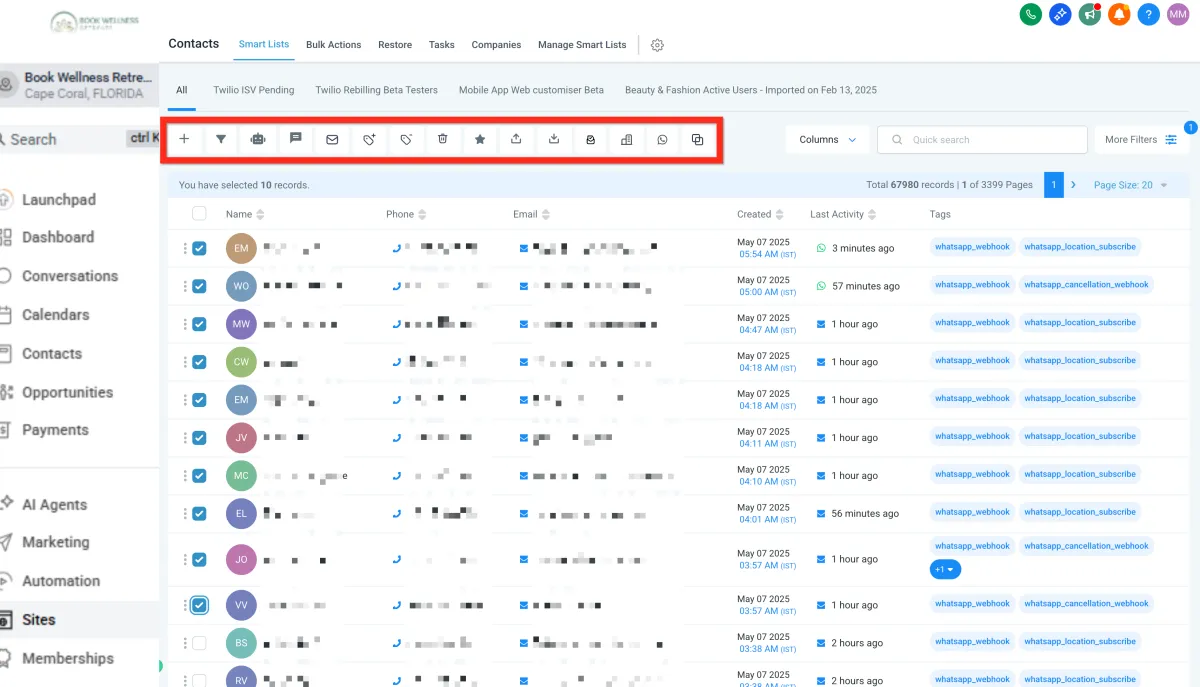Click the building company icon in toolbar
1200x687 pixels.
pos(627,140)
